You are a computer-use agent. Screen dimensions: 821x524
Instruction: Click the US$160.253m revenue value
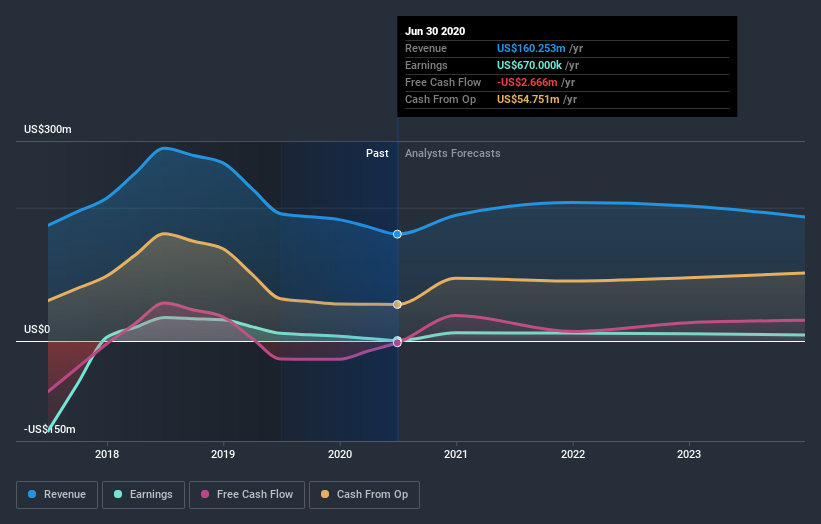click(531, 48)
